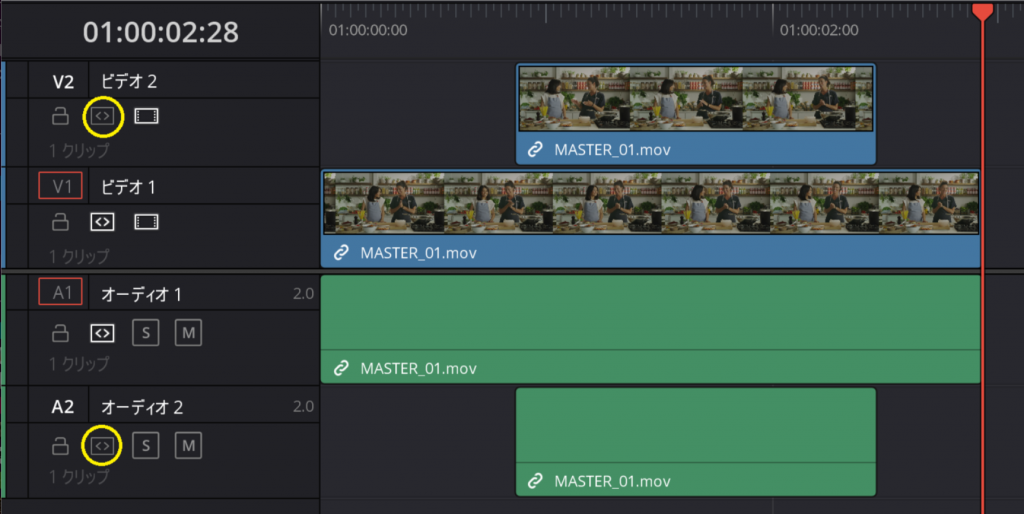Click the ビデオ 1 track name
Viewport: 1024px width, 514px height.
[128, 187]
